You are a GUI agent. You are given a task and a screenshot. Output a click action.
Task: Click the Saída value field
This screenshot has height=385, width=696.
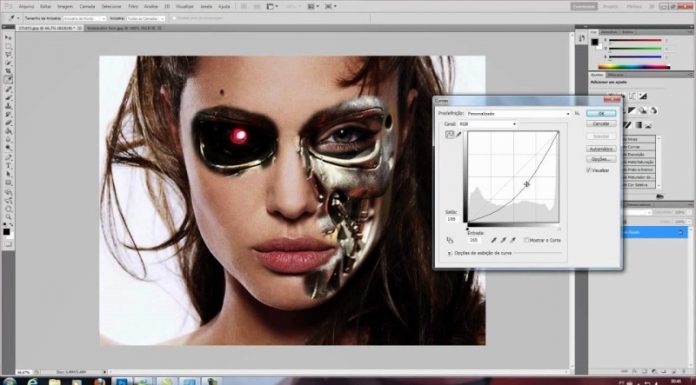tap(452, 219)
